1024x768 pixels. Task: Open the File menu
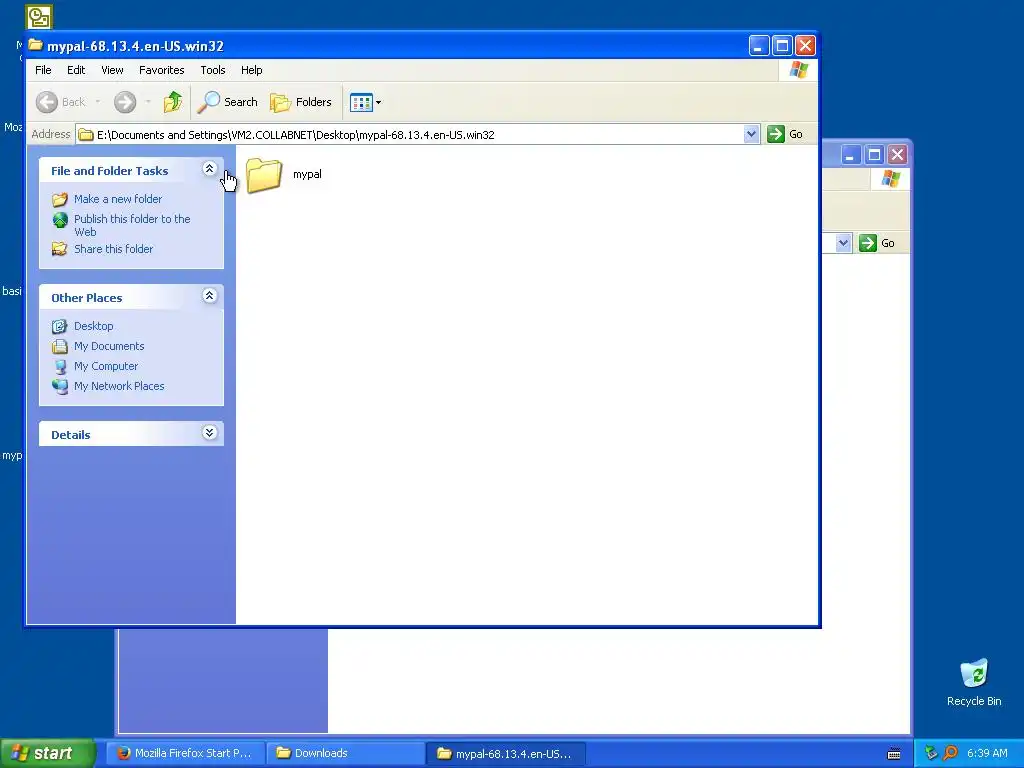click(43, 70)
